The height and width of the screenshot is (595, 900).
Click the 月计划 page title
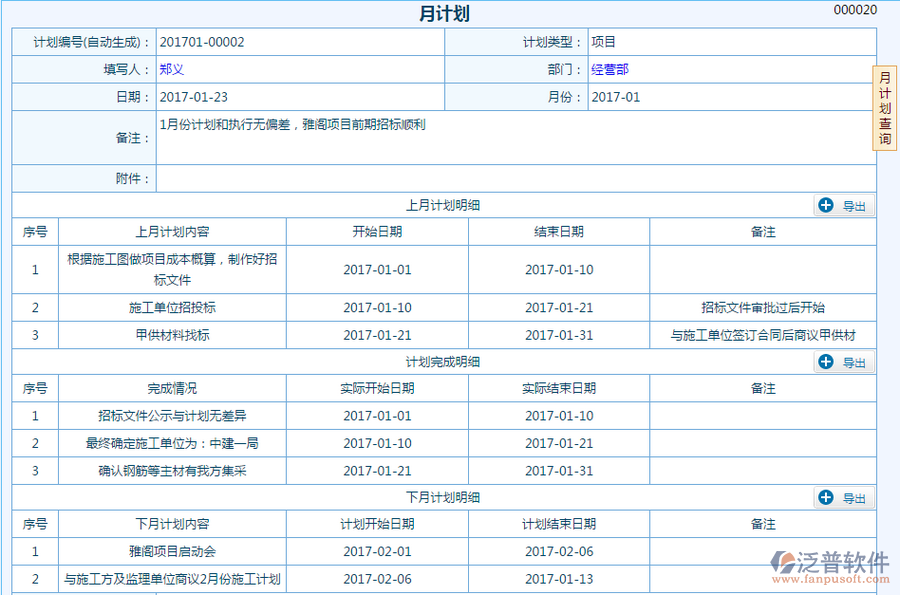click(x=444, y=14)
